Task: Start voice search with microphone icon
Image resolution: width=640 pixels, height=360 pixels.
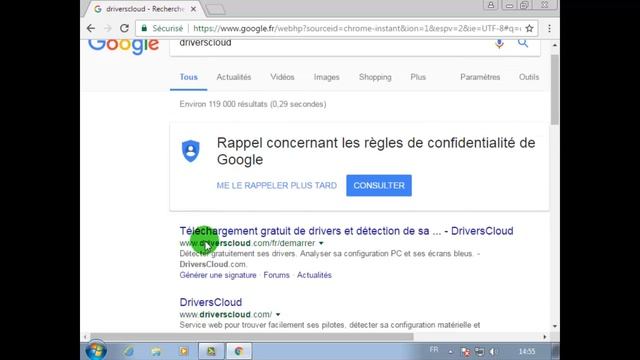Action: pyautogui.click(x=499, y=43)
